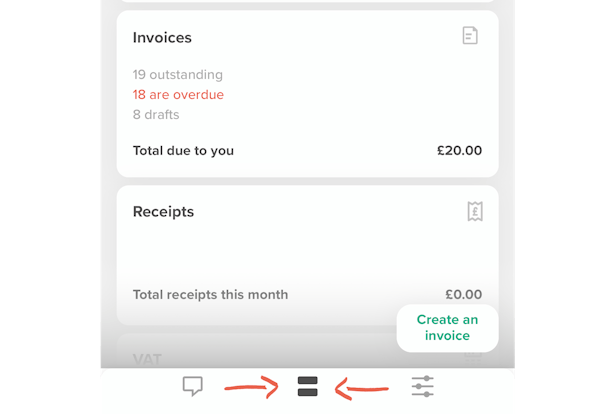Tap the £0.00 receipts amount
This screenshot has width=615, height=414.
coord(464,294)
